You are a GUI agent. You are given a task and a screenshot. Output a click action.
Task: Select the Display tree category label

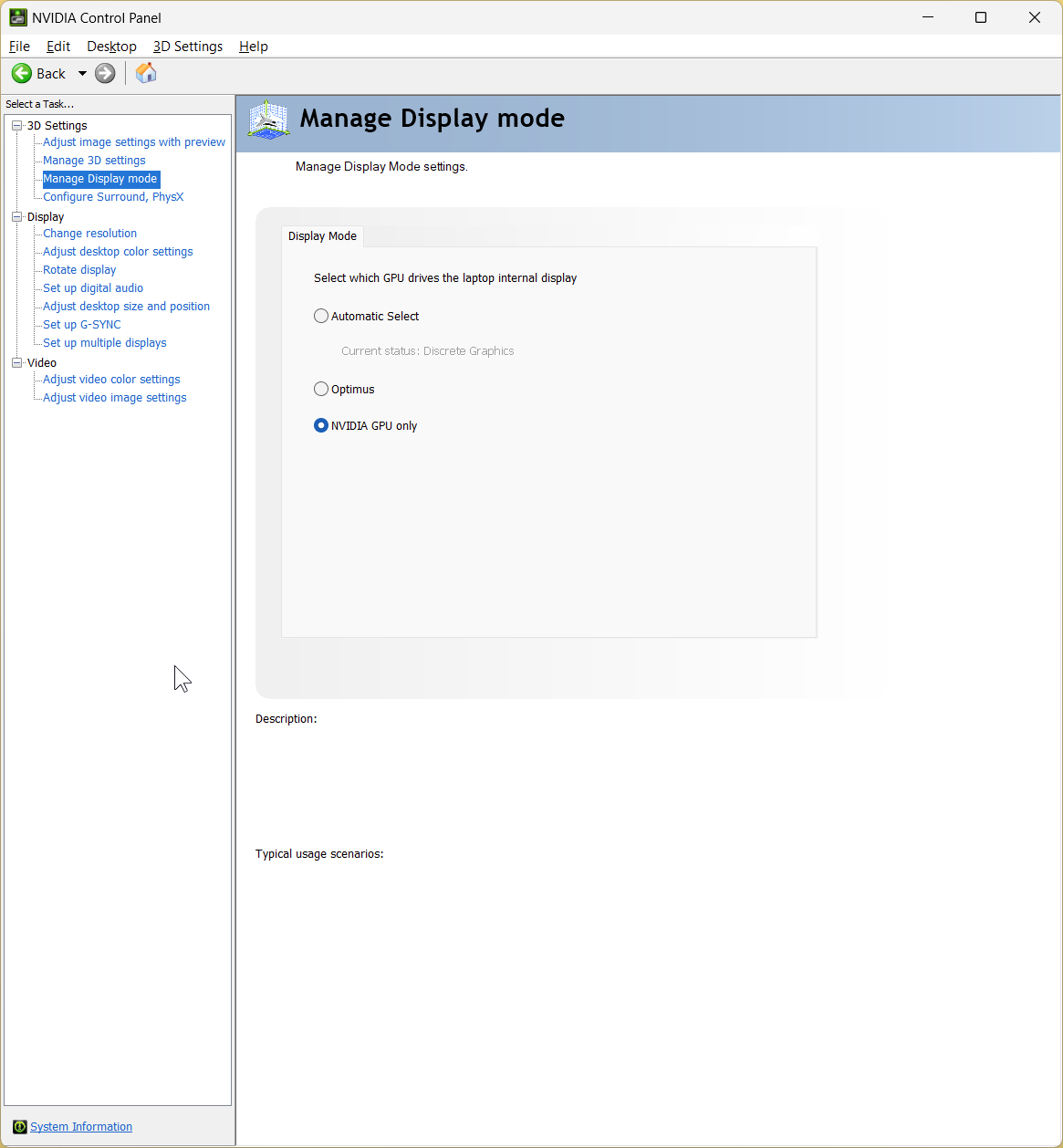[46, 217]
